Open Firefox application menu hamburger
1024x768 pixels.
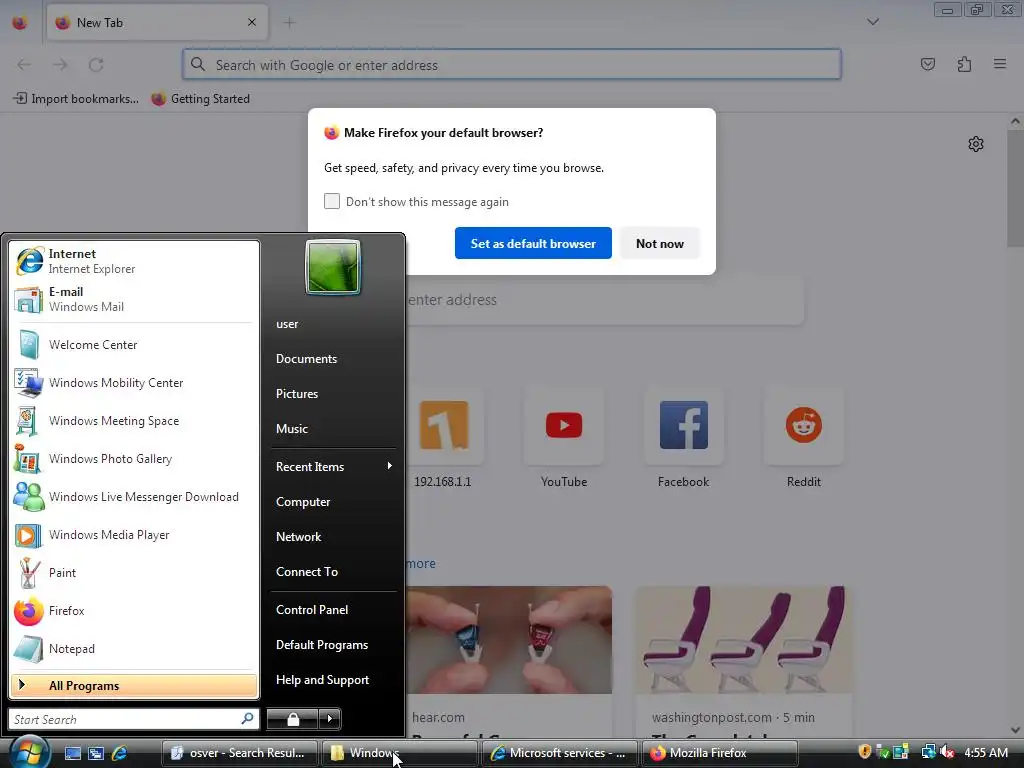(x=1000, y=64)
